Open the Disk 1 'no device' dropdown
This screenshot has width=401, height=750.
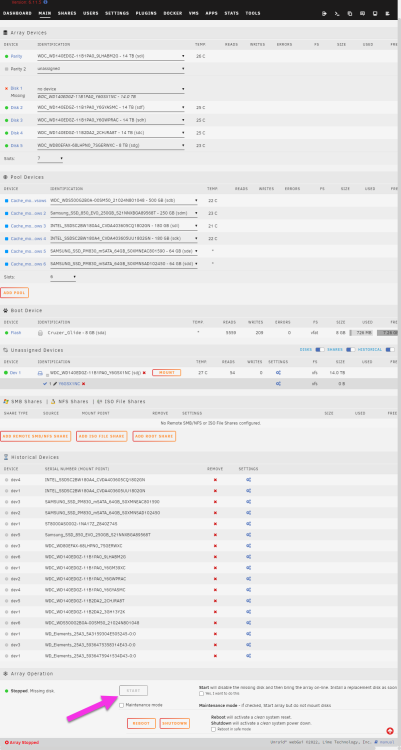(111, 89)
